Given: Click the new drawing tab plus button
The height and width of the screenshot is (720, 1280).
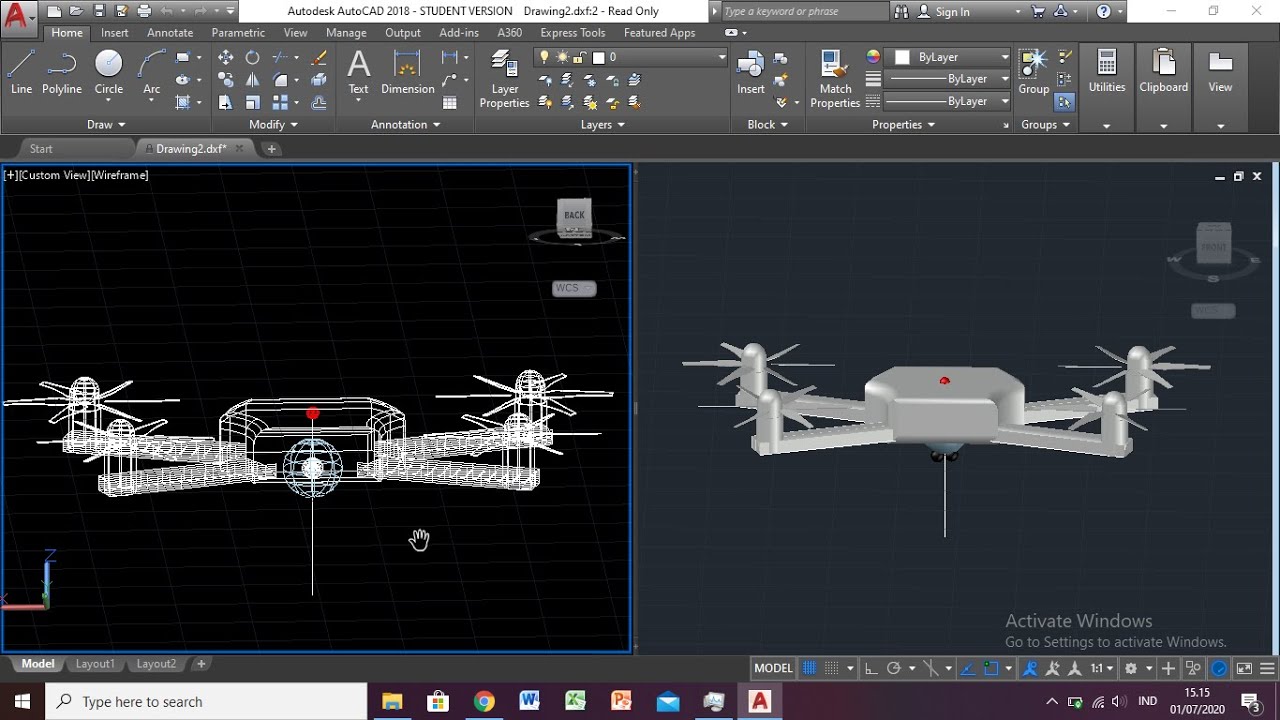Looking at the screenshot, I should click(x=271, y=148).
